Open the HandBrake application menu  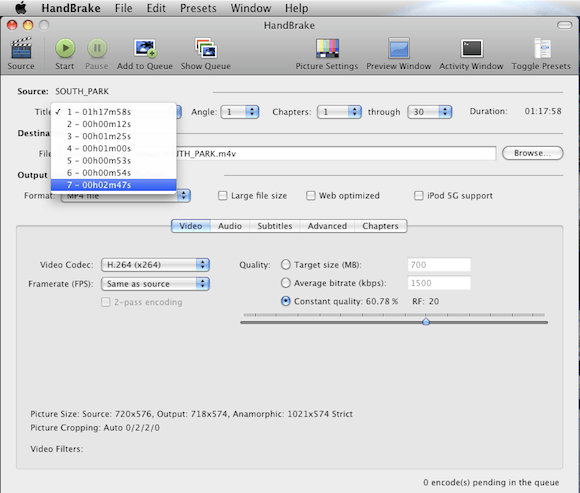[71, 8]
